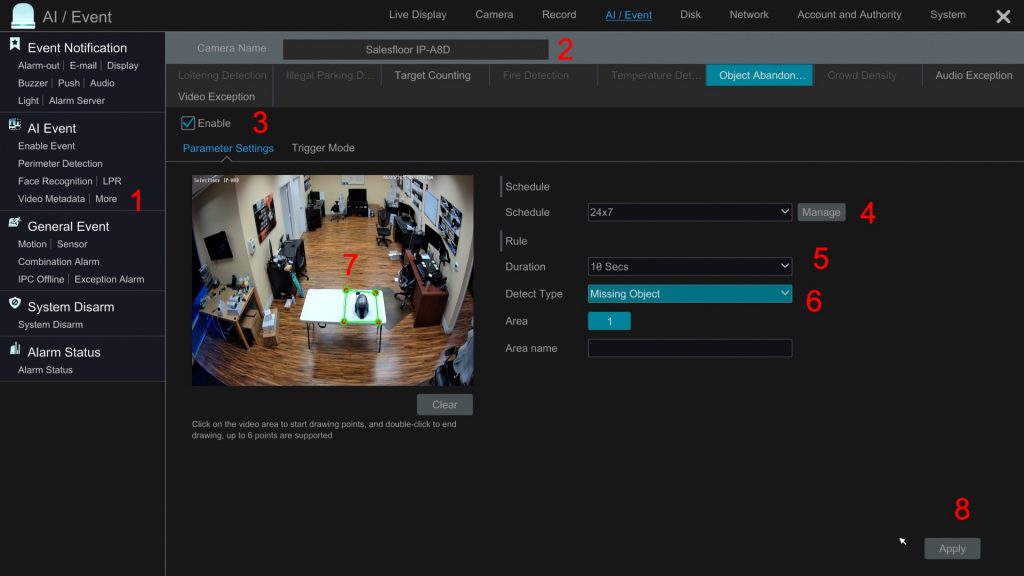Toggle the Enable checkbox
The image size is (1024, 576).
pyautogui.click(x=188, y=123)
